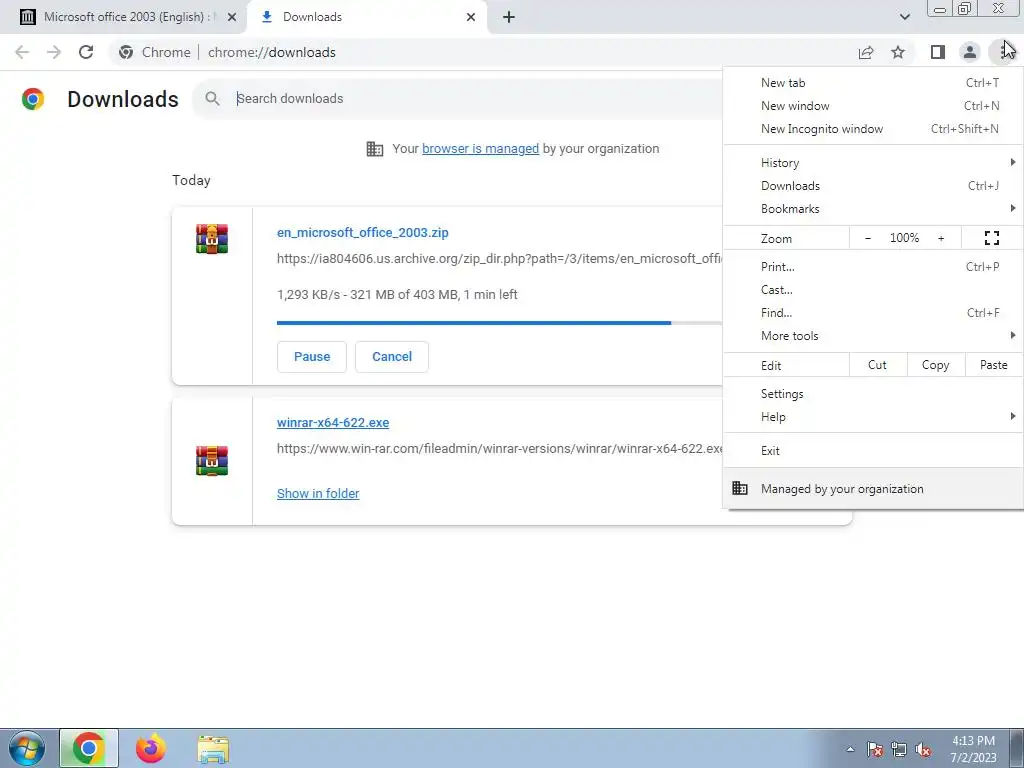
Task: Click the 100% zoom value
Action: (x=904, y=238)
